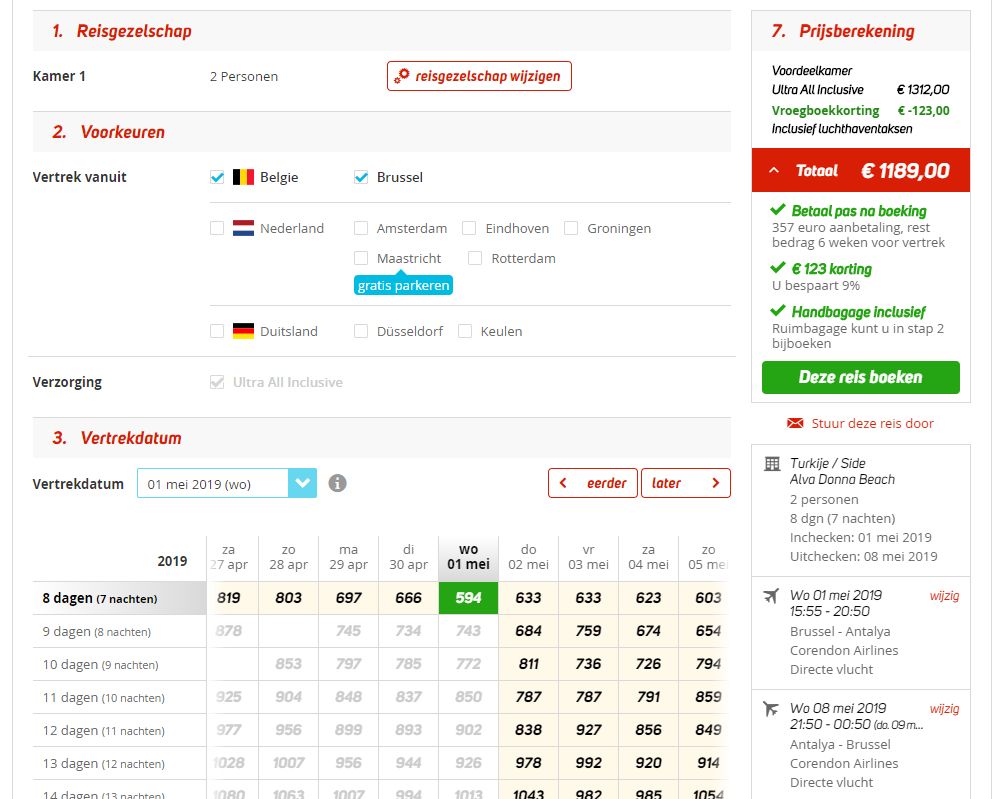
Task: Check the Nederland checkbox
Action: [217, 228]
